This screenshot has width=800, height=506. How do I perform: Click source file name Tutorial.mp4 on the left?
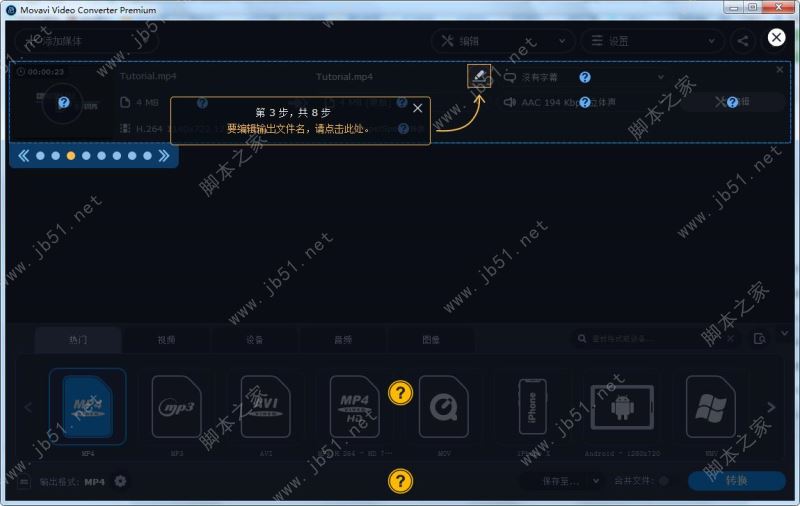[148, 76]
